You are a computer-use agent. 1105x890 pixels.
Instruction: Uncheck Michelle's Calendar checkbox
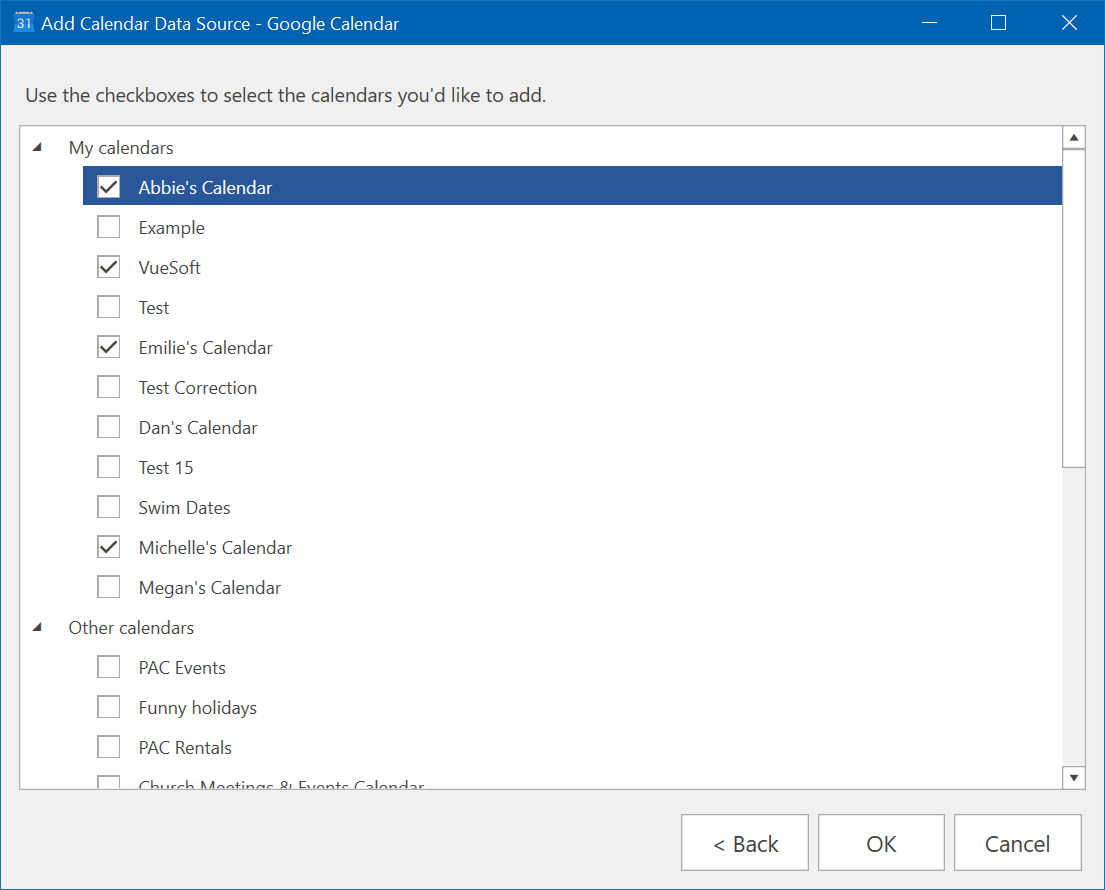click(109, 547)
